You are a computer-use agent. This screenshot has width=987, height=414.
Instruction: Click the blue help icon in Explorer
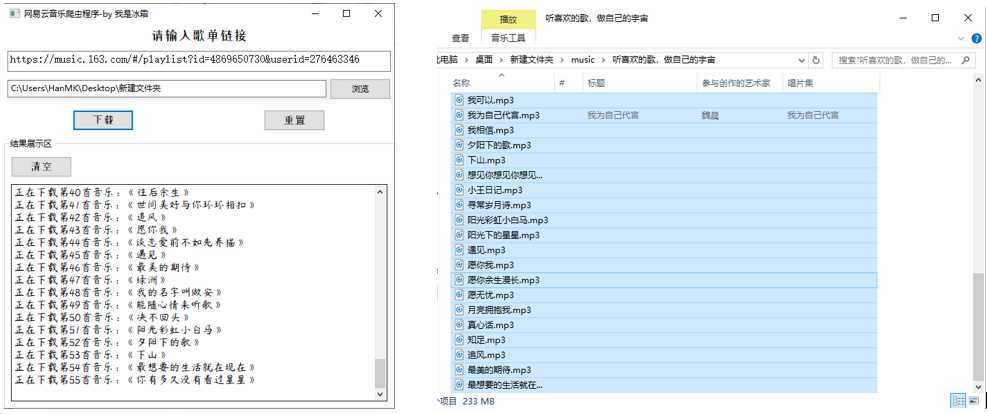[976, 38]
